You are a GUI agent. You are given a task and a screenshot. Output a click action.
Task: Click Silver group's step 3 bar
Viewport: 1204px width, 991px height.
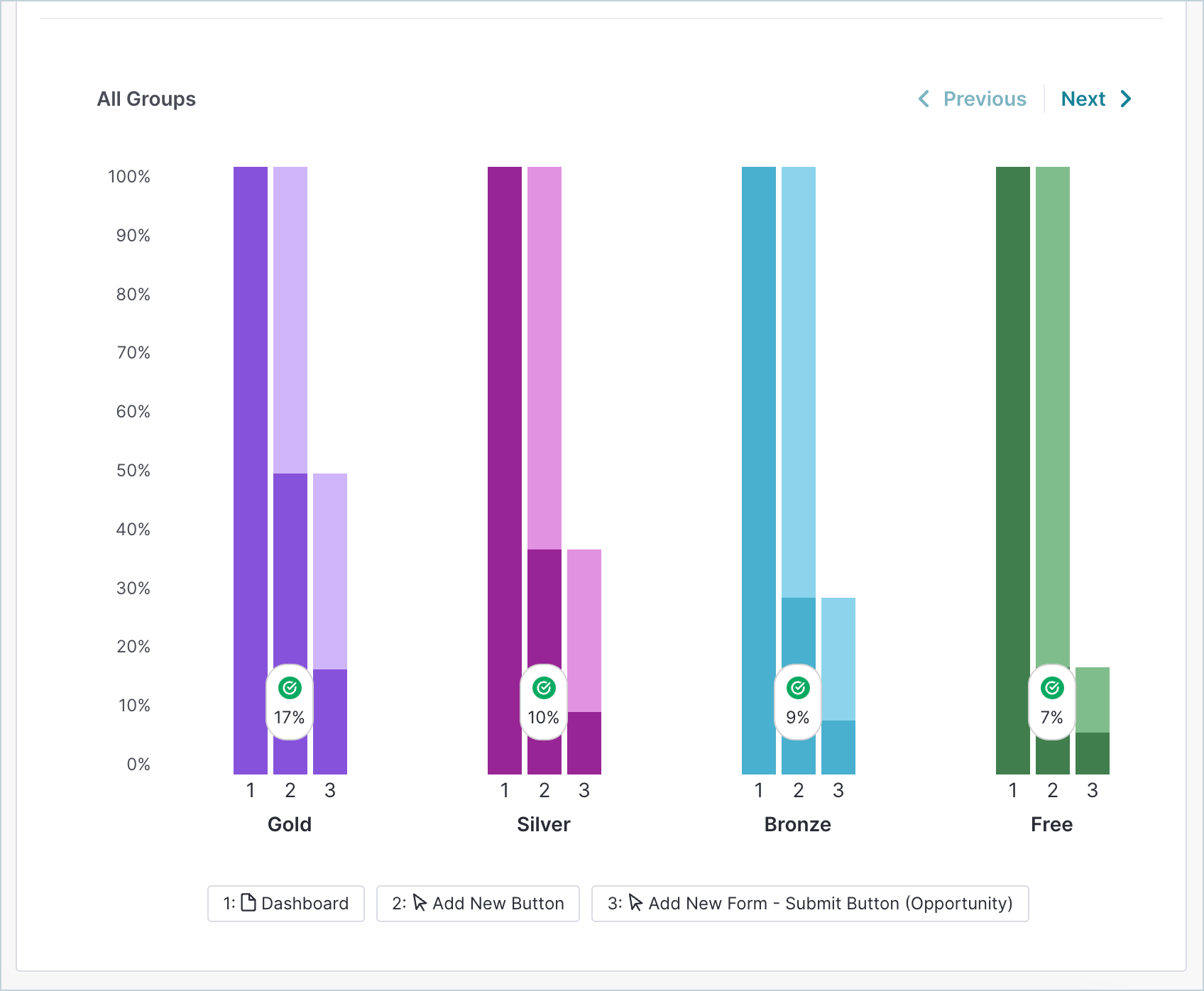coord(584,662)
